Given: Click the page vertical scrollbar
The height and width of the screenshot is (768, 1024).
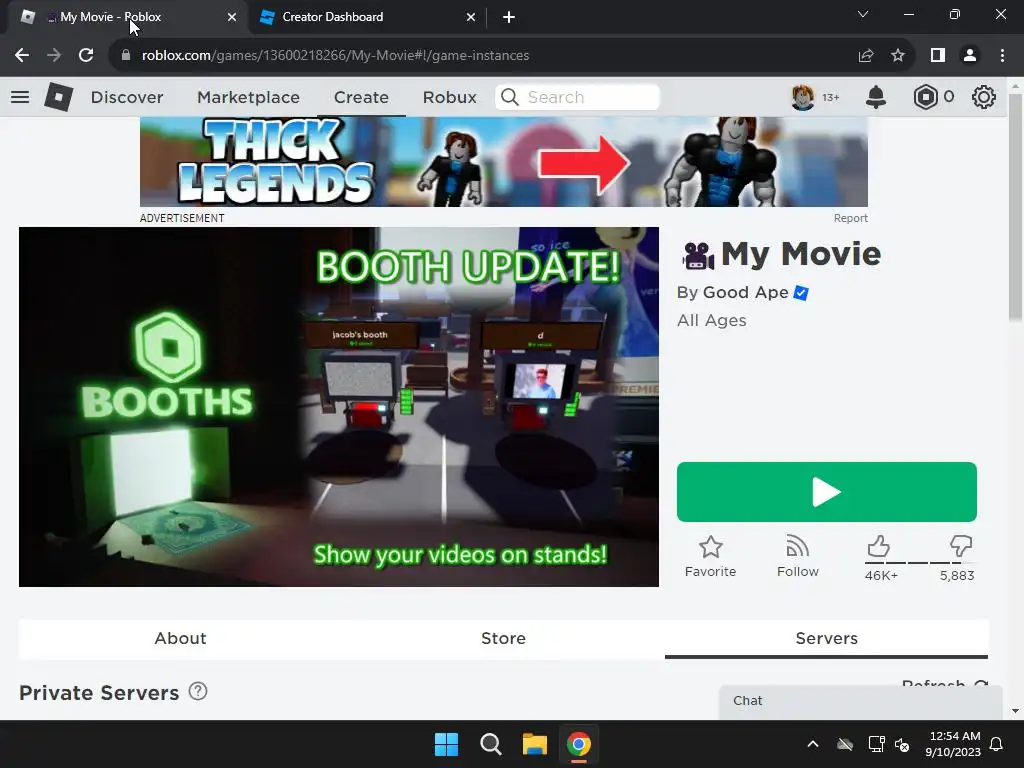Looking at the screenshot, I should (1015, 209).
